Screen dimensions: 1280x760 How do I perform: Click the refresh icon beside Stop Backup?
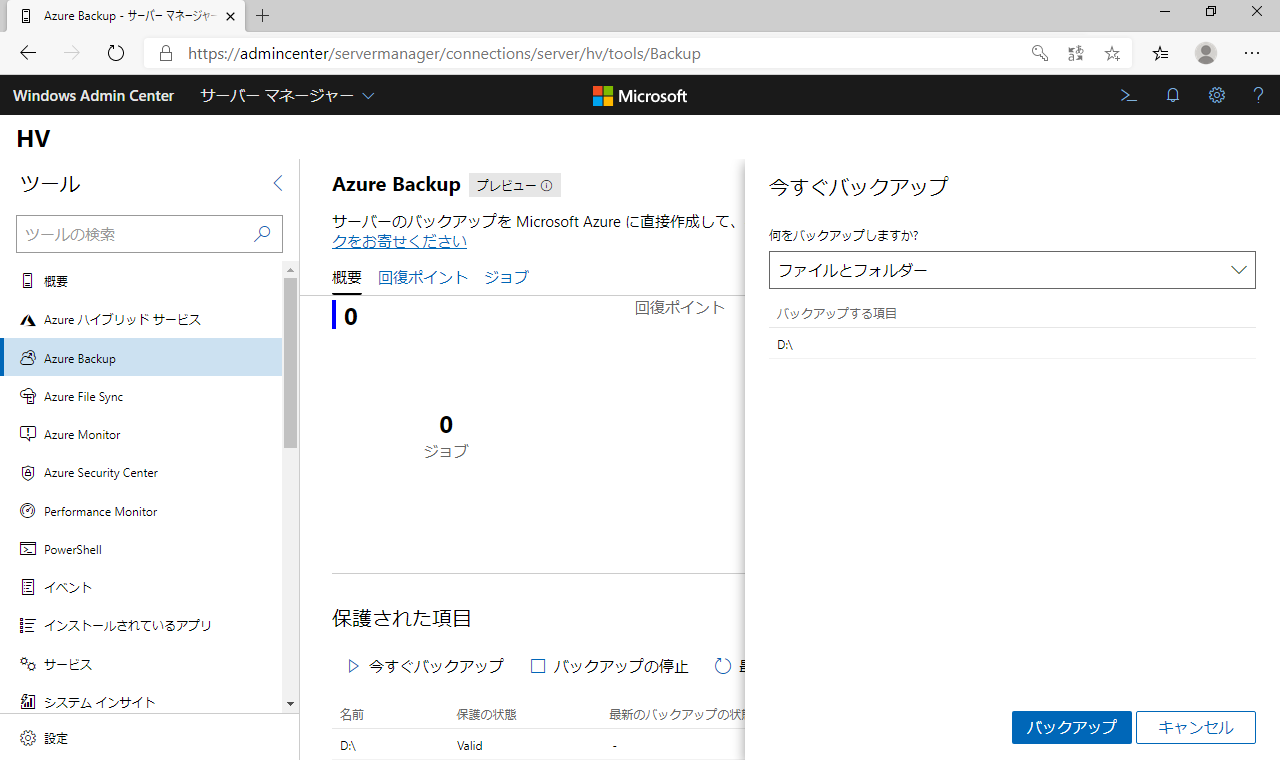pos(723,666)
